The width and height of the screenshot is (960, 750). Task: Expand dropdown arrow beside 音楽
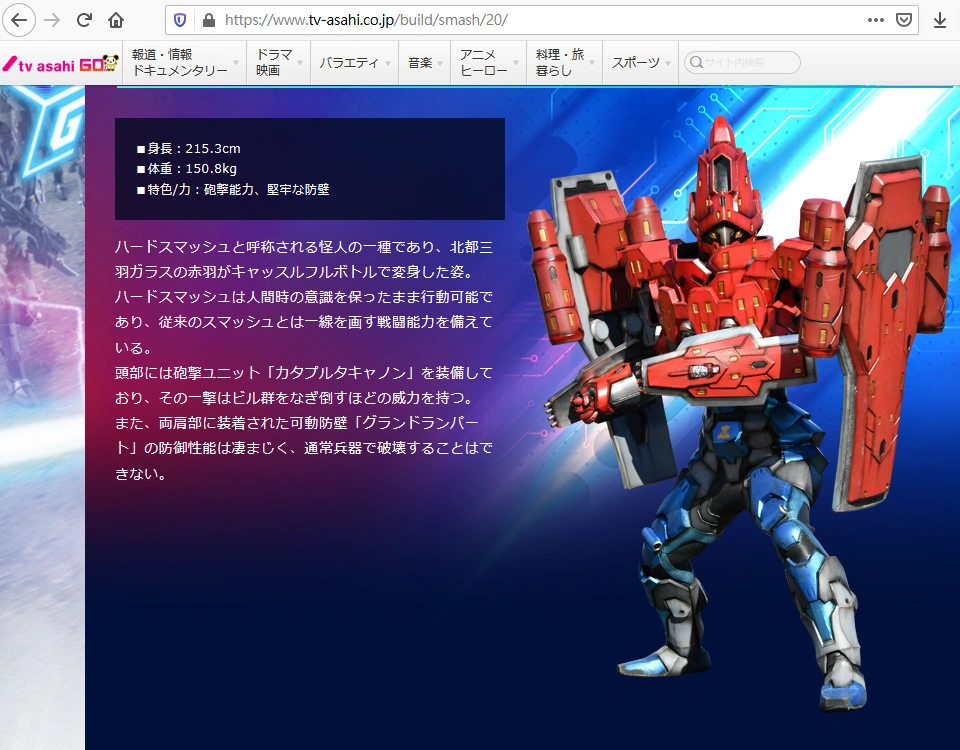(440, 63)
